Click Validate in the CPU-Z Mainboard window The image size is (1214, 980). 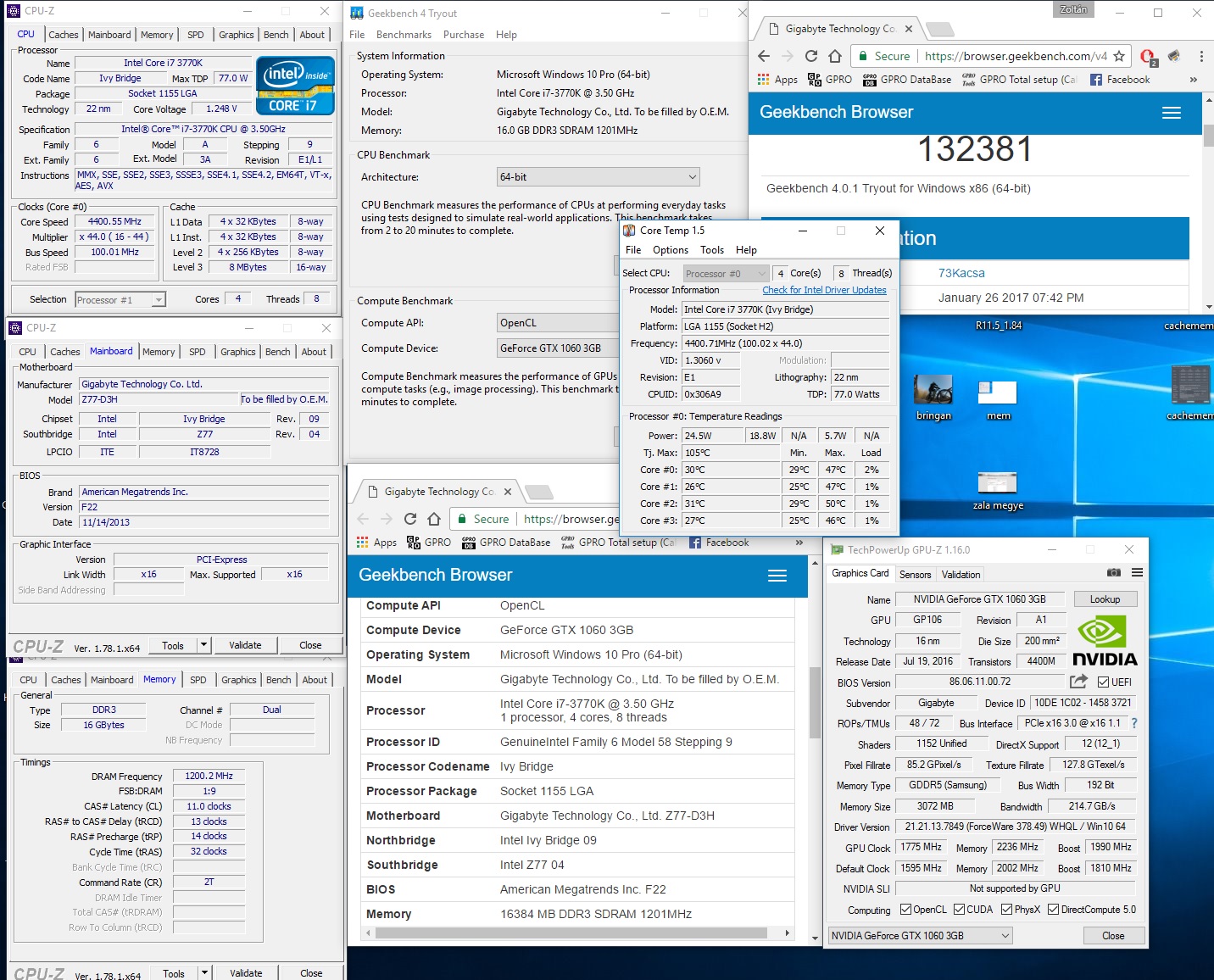245,645
